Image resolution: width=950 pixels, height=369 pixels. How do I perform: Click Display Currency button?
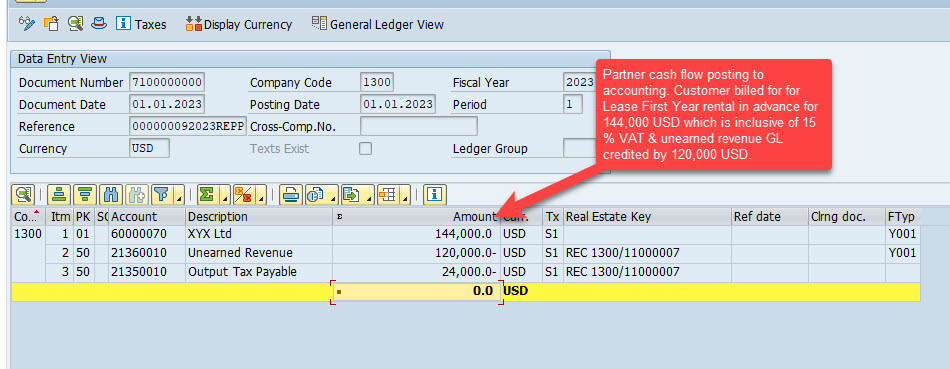pyautogui.click(x=239, y=24)
